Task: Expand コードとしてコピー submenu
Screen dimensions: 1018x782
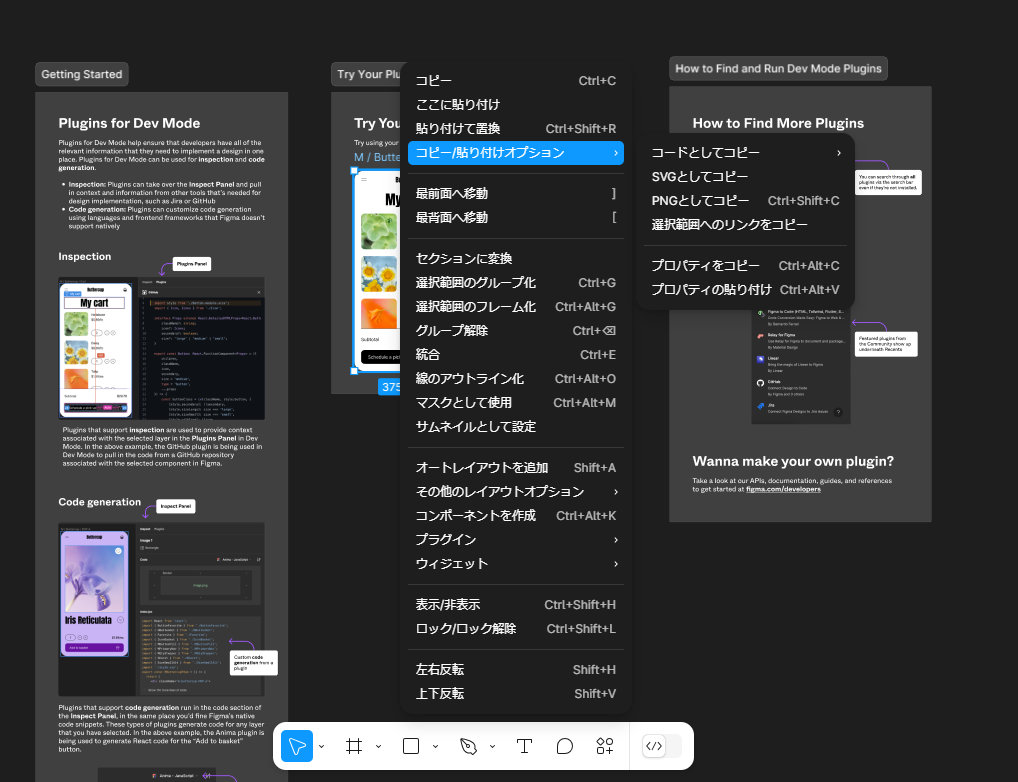Action: click(745, 153)
